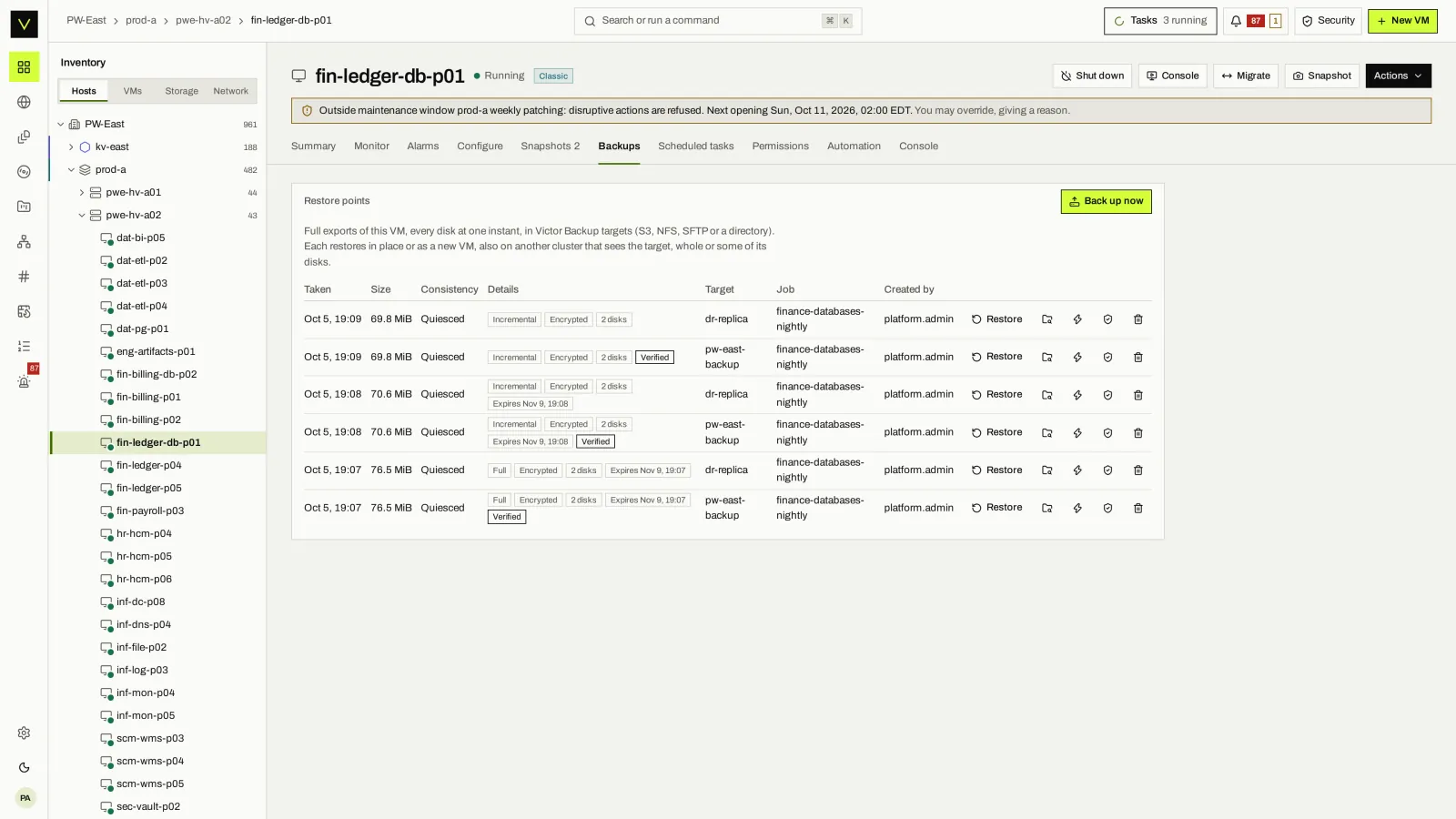Select the VMs inventory tab
The width and height of the screenshot is (1456, 819).
pos(133,91)
